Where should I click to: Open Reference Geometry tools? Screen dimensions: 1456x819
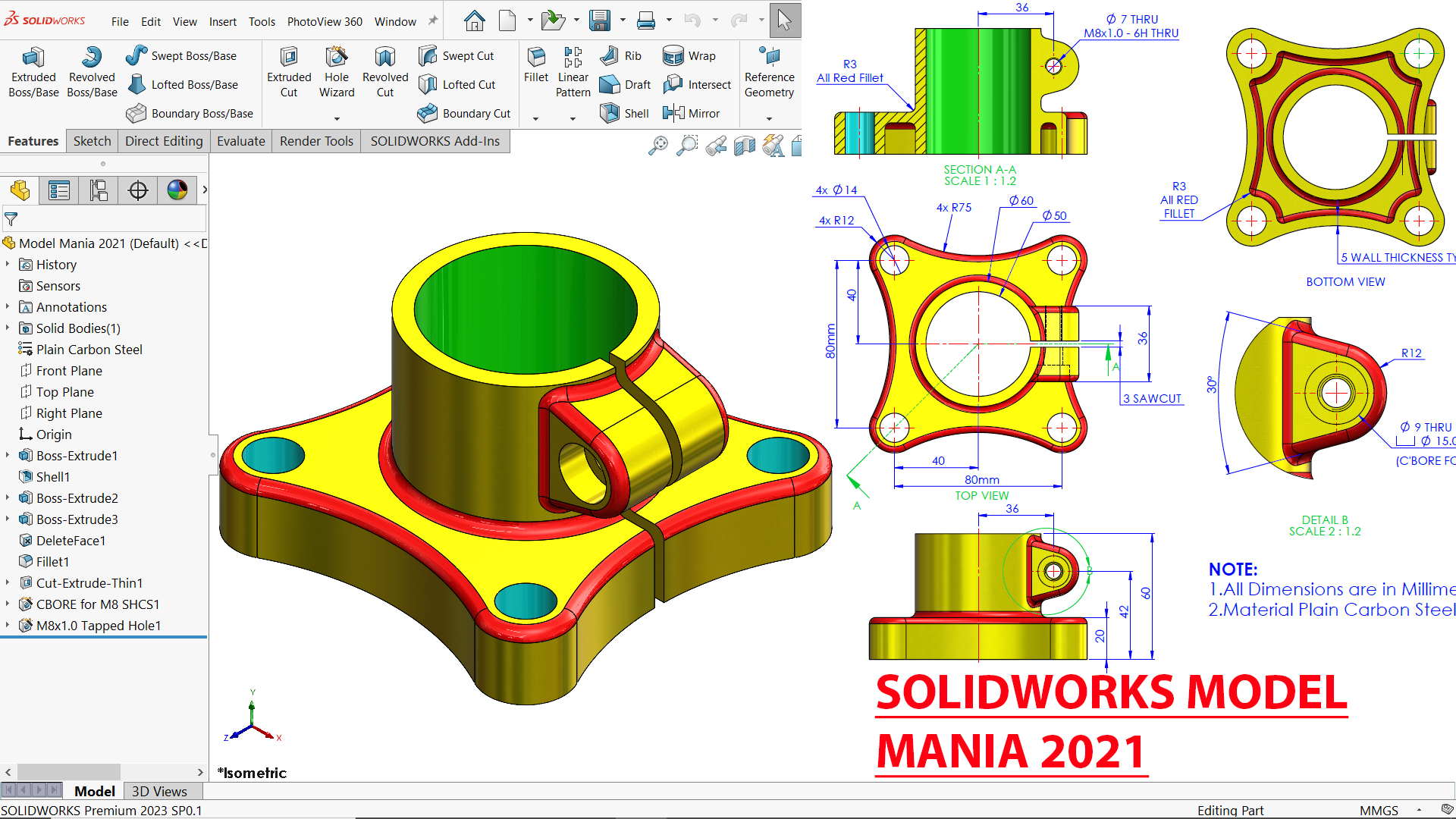[x=769, y=72]
